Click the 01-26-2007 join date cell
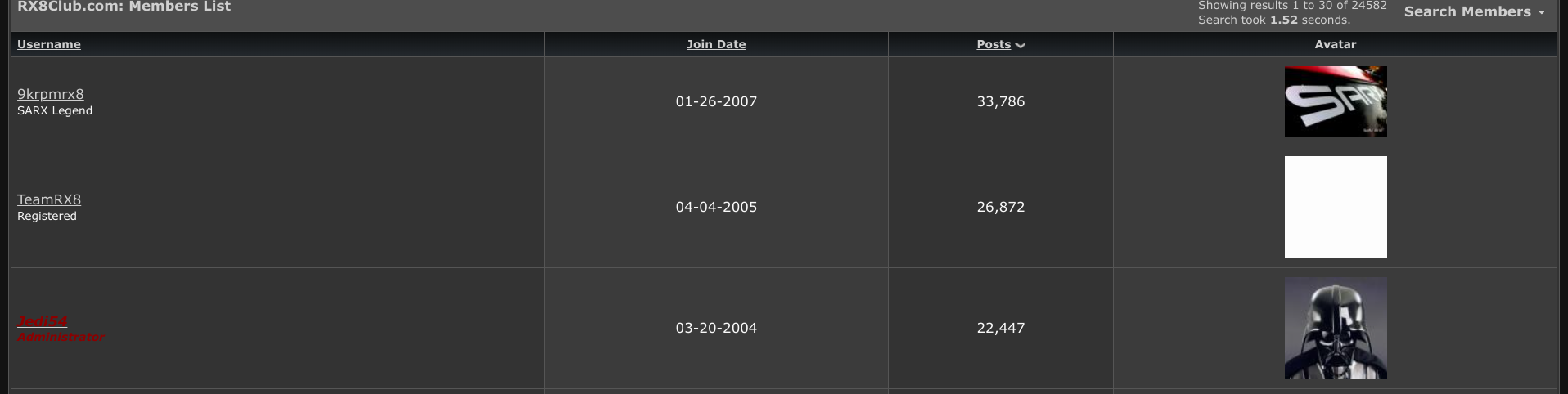 point(716,101)
